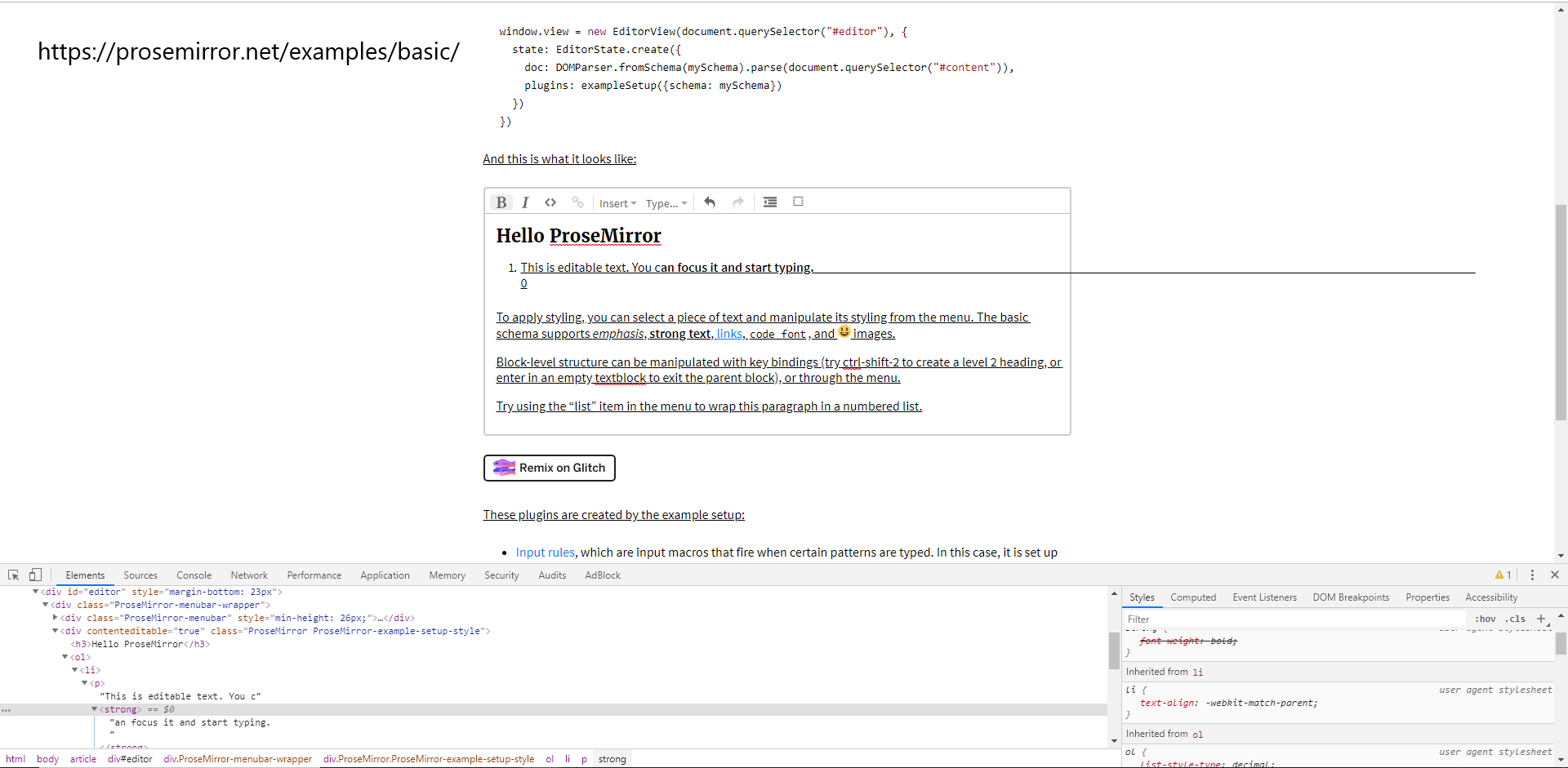Expand the ProseMirror-menubar div node
The height and width of the screenshot is (768, 1568).
point(55,618)
